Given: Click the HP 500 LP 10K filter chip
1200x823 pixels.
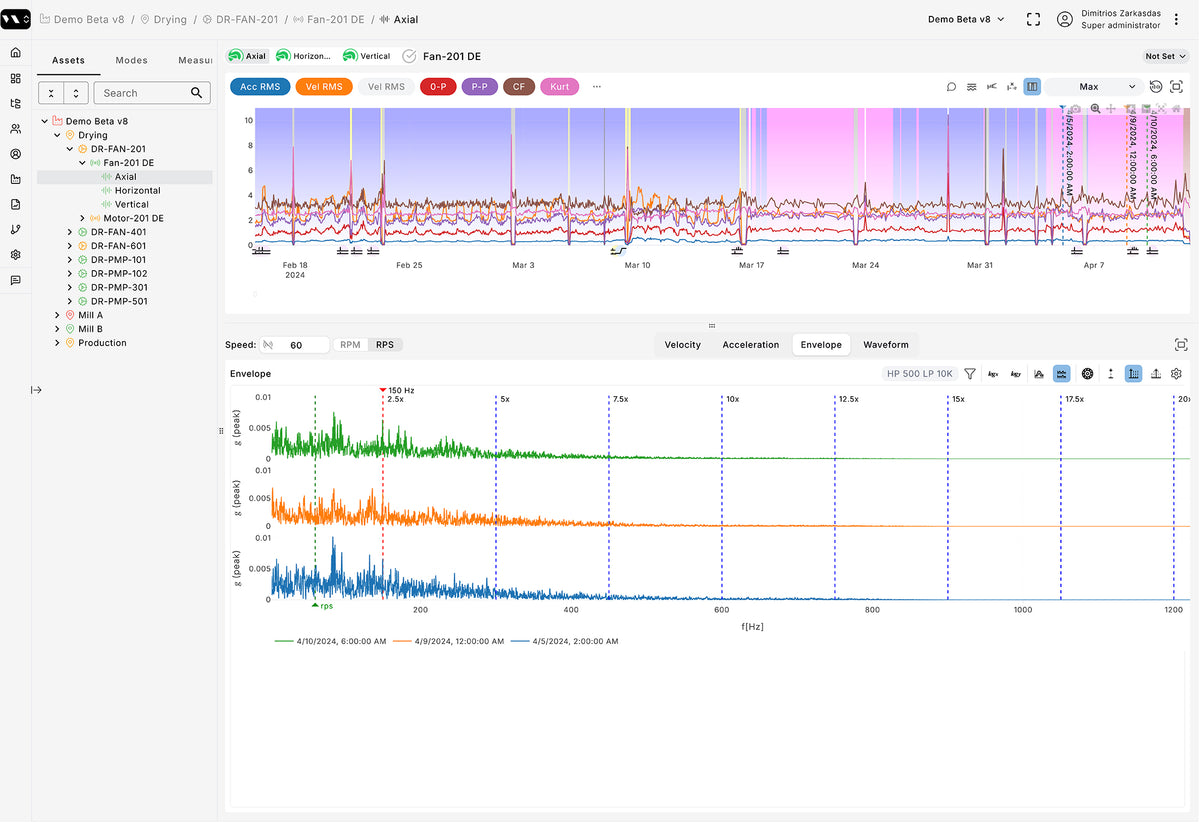Looking at the screenshot, I should tap(920, 374).
